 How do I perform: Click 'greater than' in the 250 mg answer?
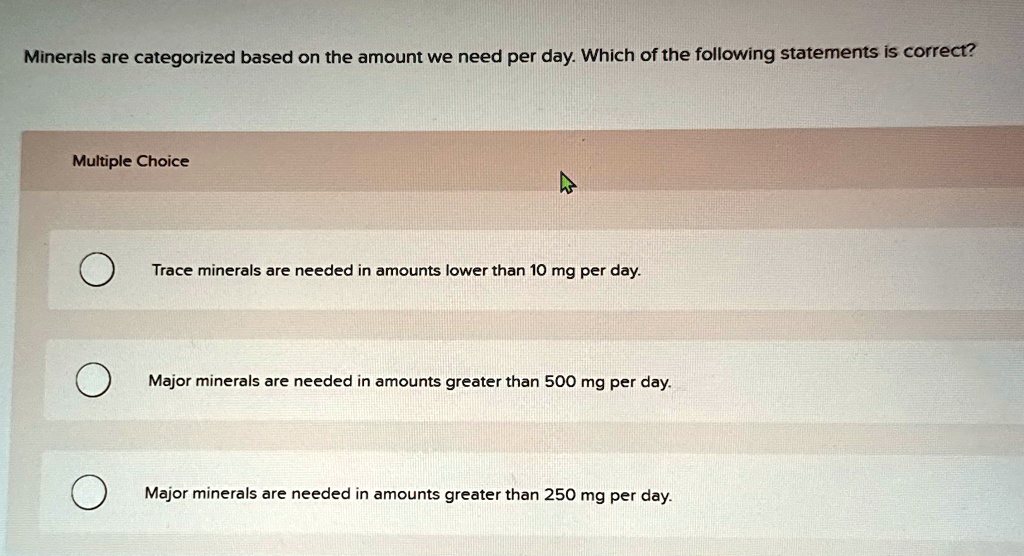click(492, 495)
